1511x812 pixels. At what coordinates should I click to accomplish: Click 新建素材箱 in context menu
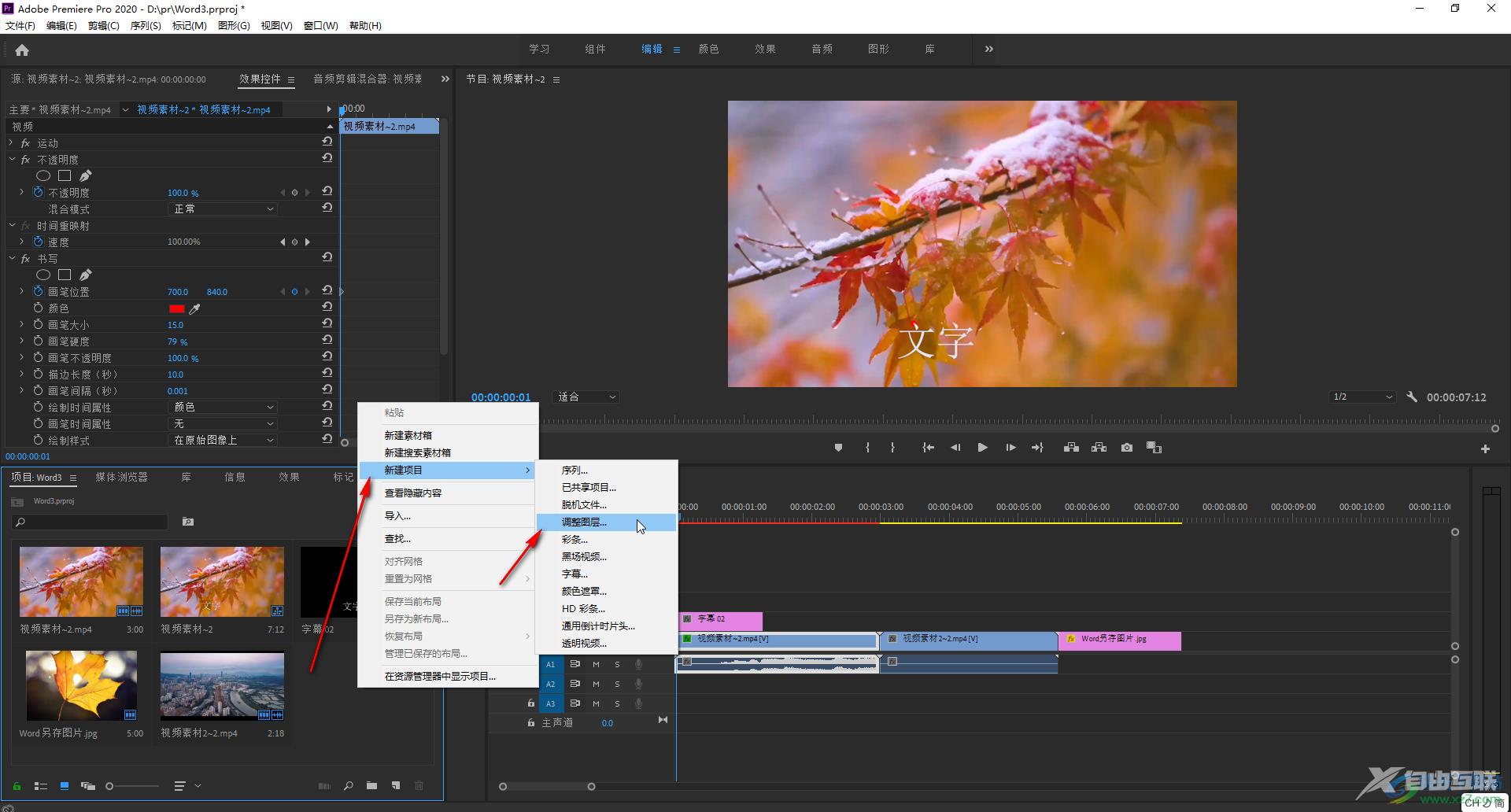[x=448, y=436]
